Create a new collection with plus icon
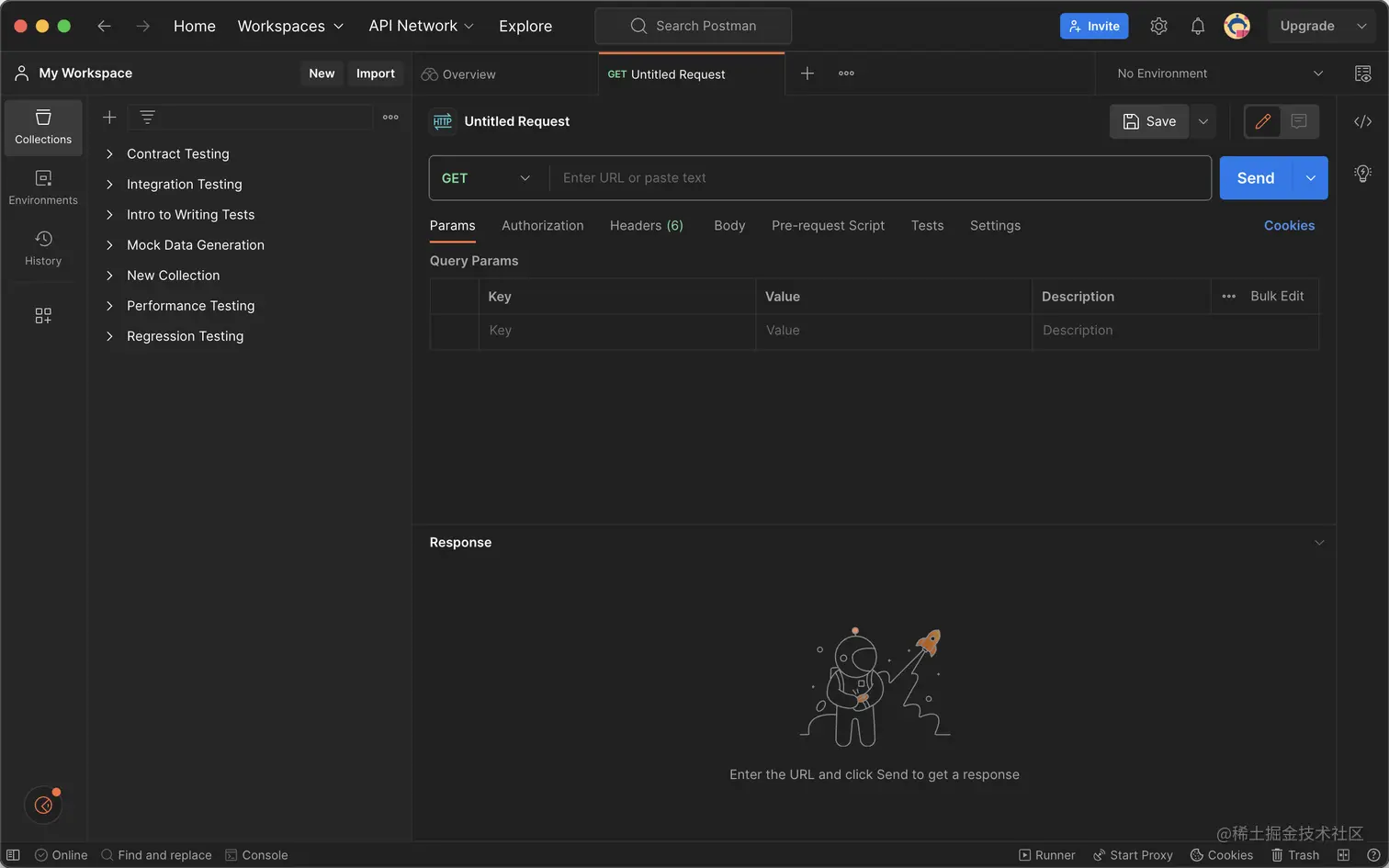This screenshot has height=868, width=1389. 109,117
